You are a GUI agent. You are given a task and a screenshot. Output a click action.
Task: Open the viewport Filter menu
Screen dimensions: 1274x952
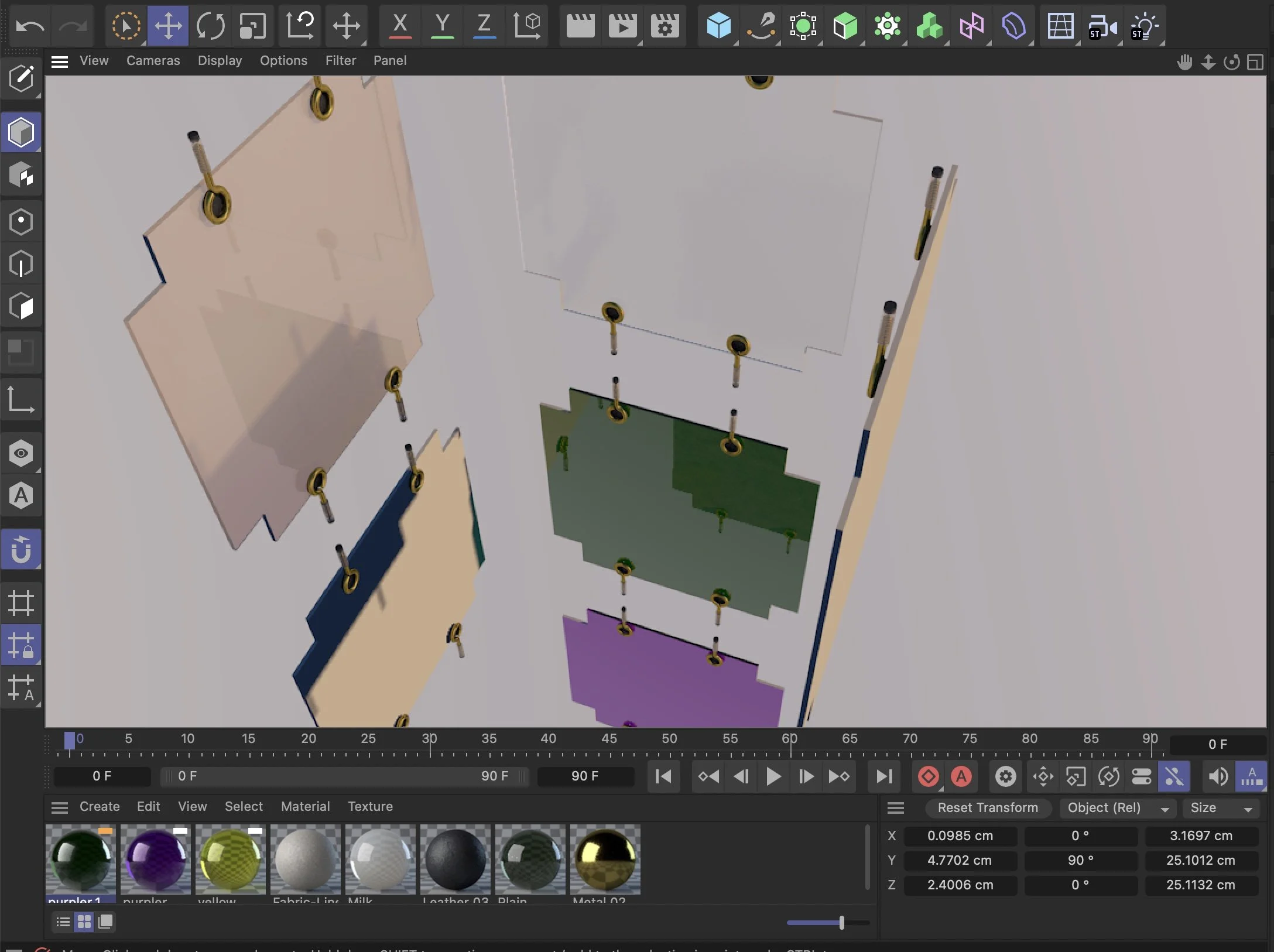click(341, 60)
